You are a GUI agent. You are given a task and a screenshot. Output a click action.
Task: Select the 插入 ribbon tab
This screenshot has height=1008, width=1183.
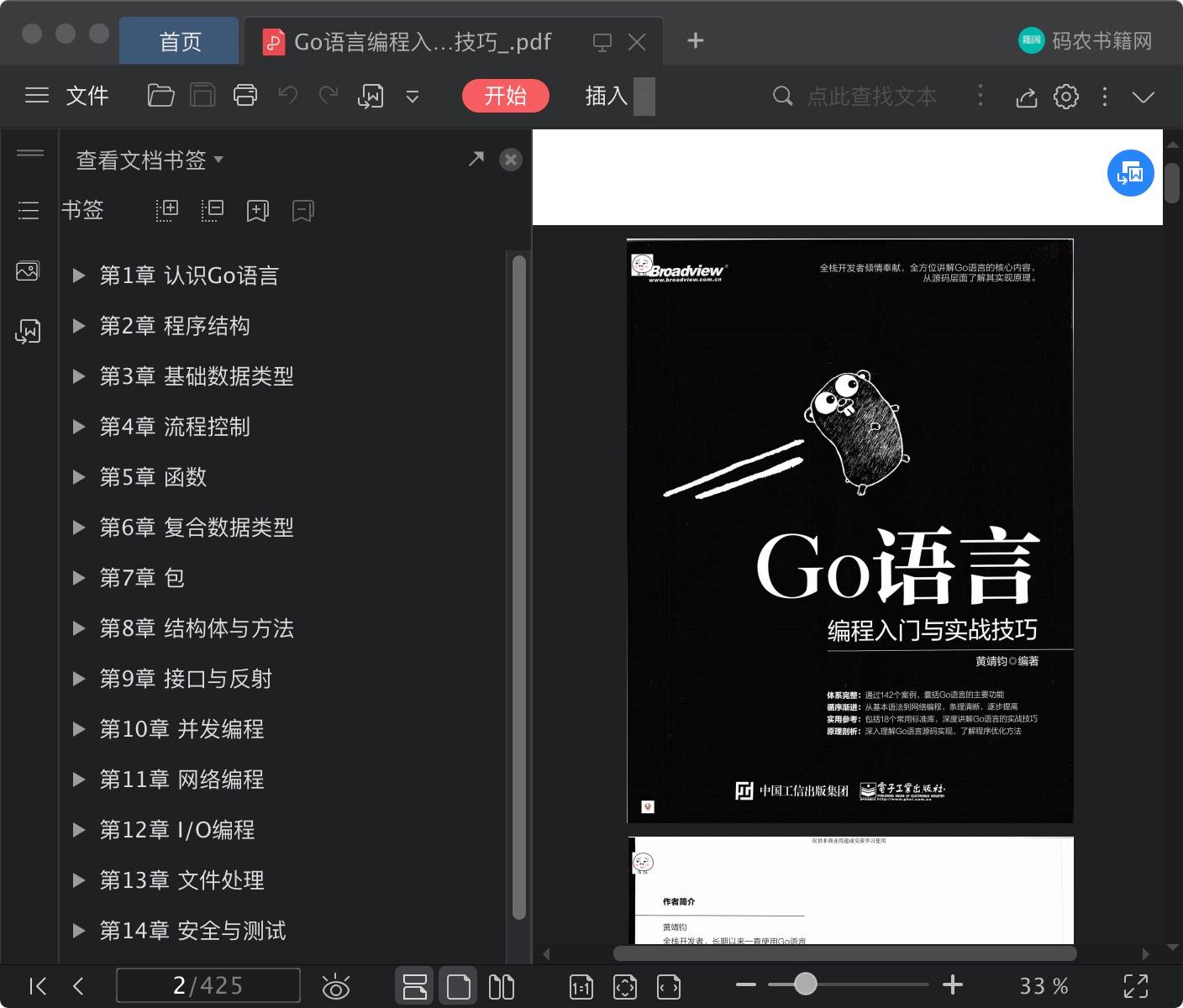pos(607,96)
